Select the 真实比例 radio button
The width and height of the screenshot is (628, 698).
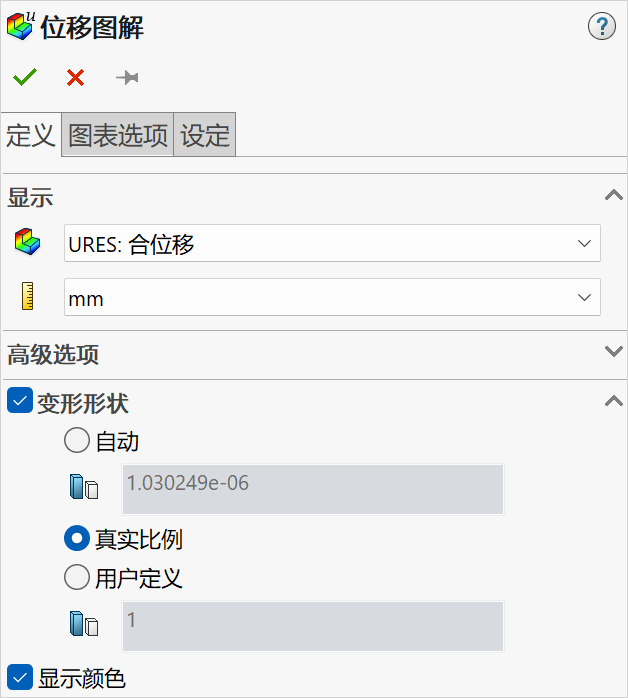[x=76, y=539]
